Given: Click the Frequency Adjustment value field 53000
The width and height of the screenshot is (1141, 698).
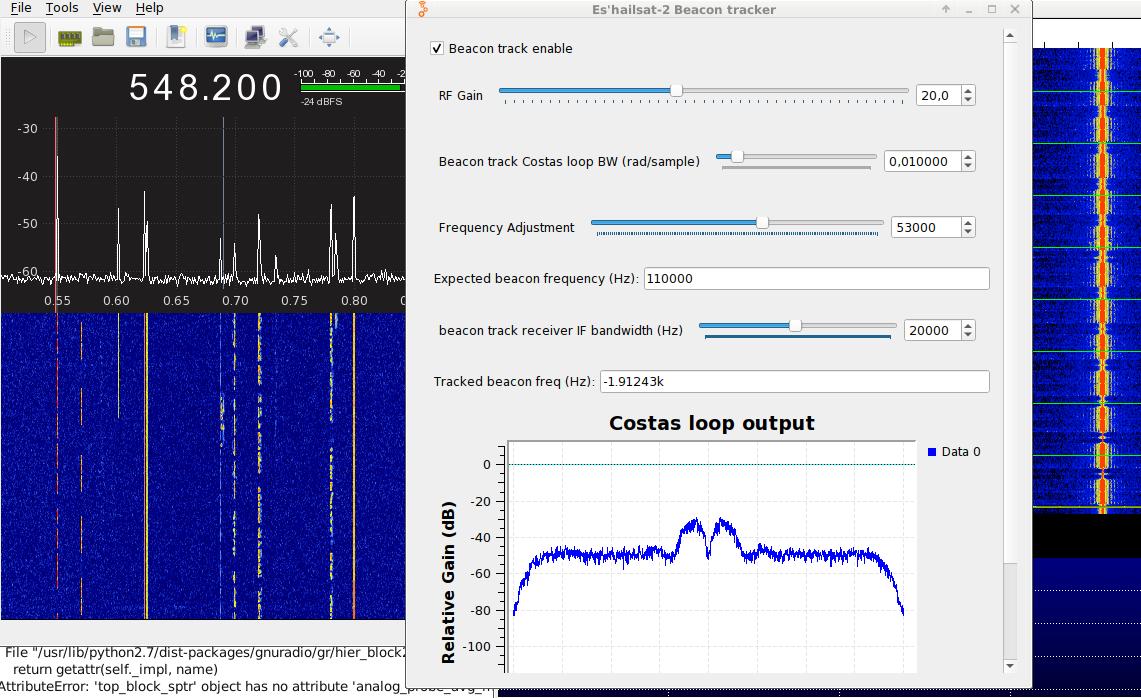Looking at the screenshot, I should pyautogui.click(x=926, y=228).
